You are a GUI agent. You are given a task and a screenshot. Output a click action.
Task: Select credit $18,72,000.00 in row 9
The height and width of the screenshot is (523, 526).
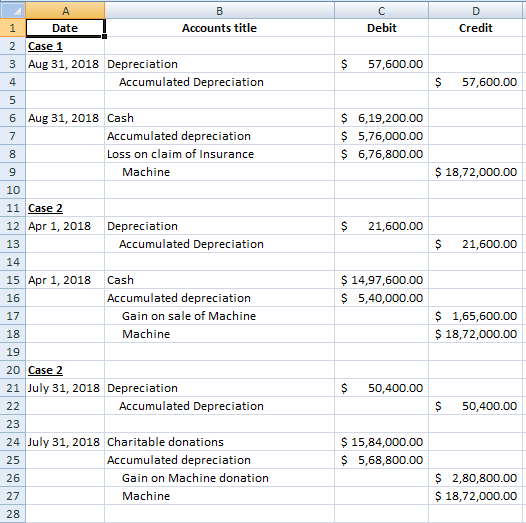[475, 172]
